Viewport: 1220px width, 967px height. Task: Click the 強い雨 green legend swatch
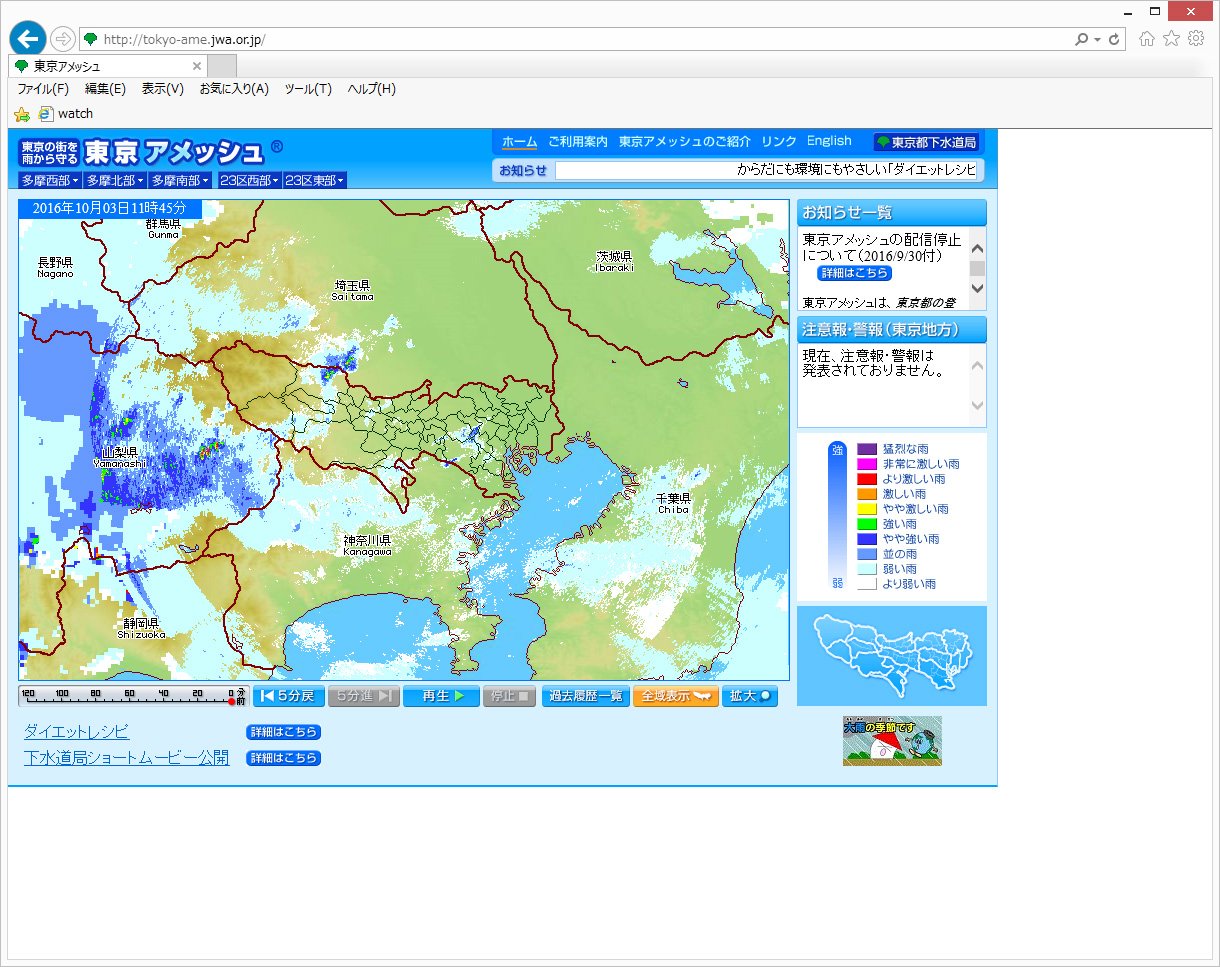[x=867, y=524]
